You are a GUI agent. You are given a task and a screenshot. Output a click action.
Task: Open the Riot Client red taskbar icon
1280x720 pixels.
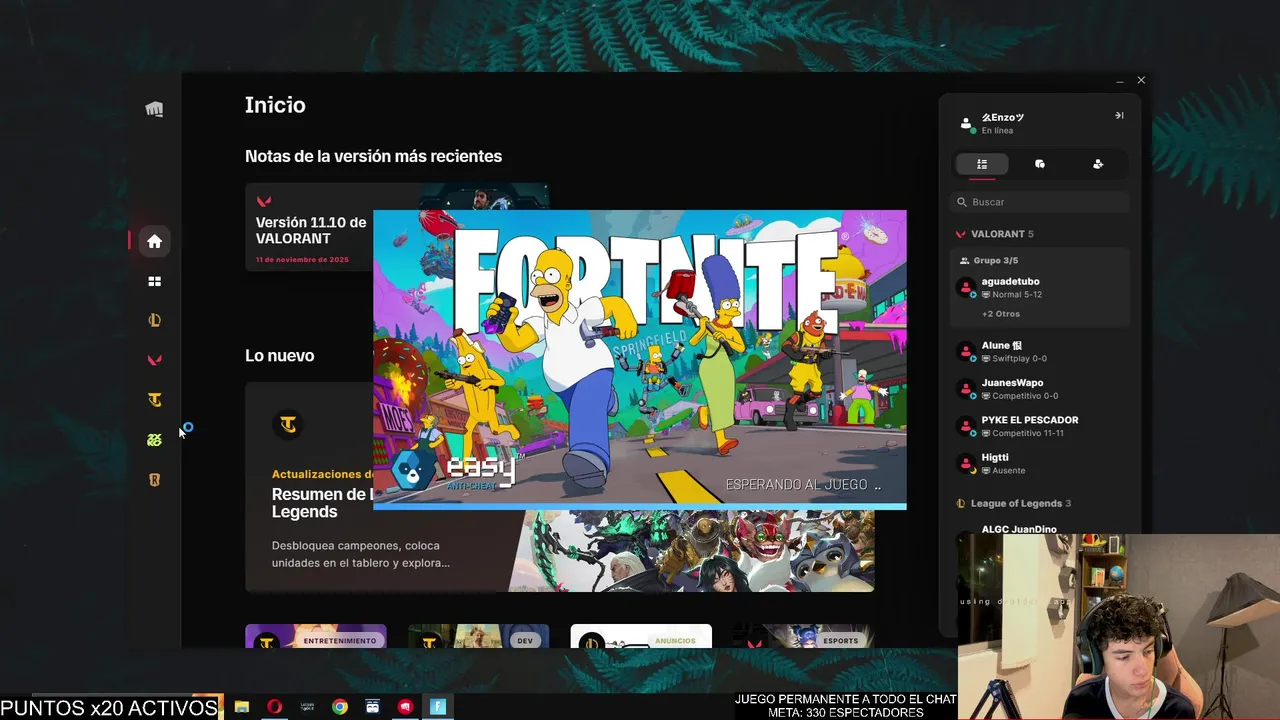pyautogui.click(x=405, y=706)
